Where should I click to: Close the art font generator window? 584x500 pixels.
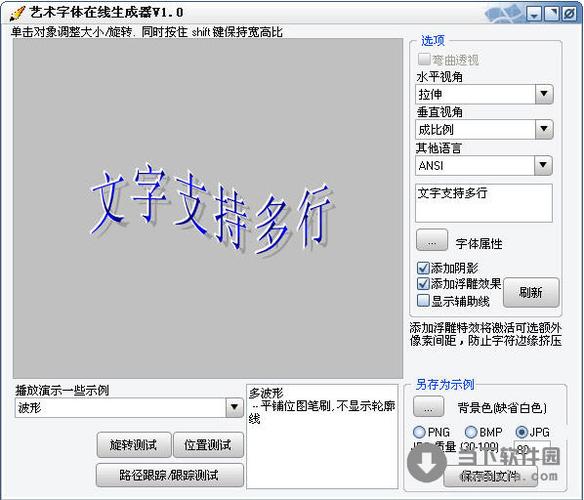point(569,14)
